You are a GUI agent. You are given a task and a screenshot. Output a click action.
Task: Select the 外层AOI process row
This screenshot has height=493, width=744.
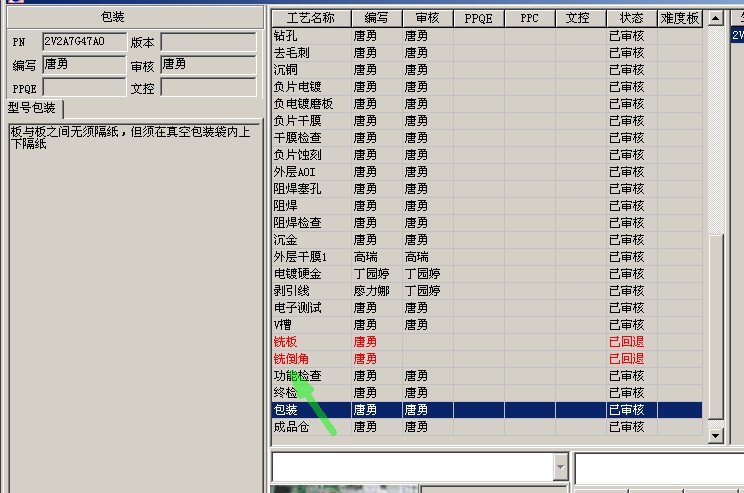click(487, 172)
